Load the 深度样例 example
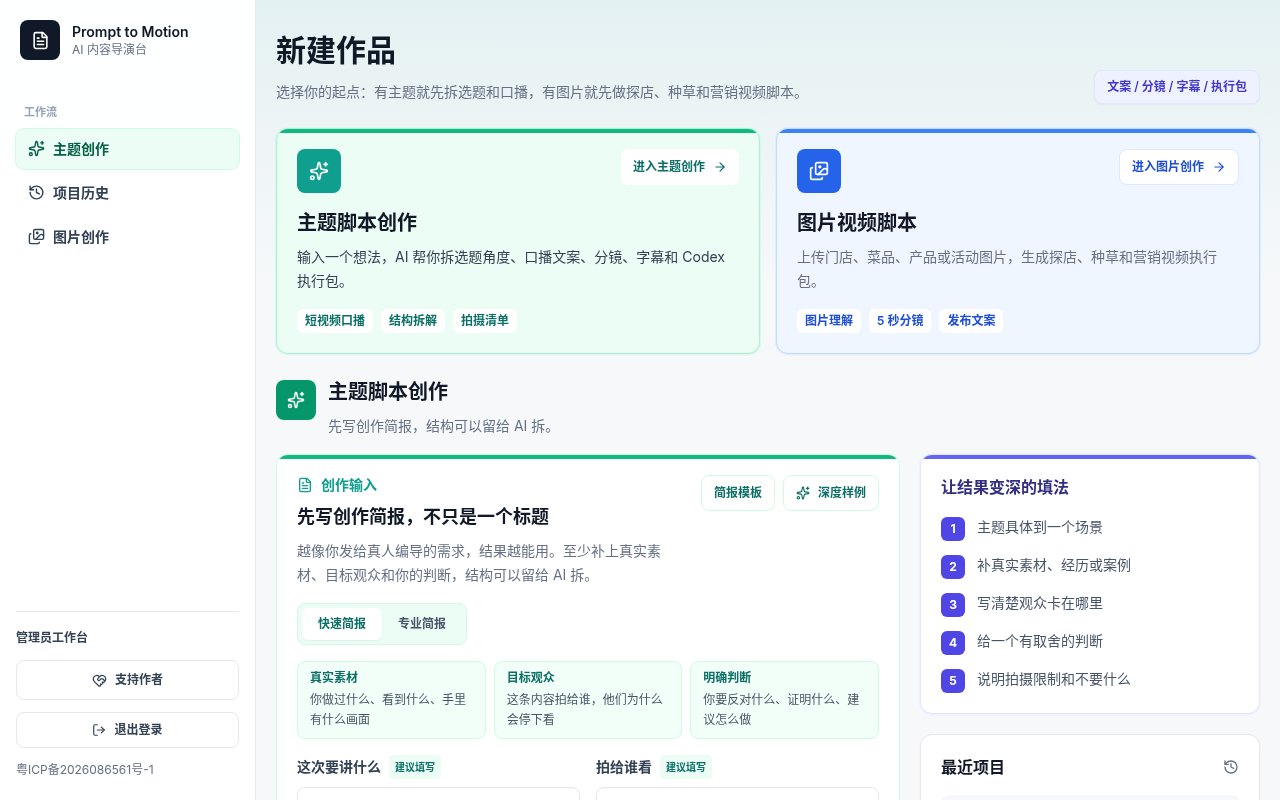The width and height of the screenshot is (1280, 800). point(831,493)
